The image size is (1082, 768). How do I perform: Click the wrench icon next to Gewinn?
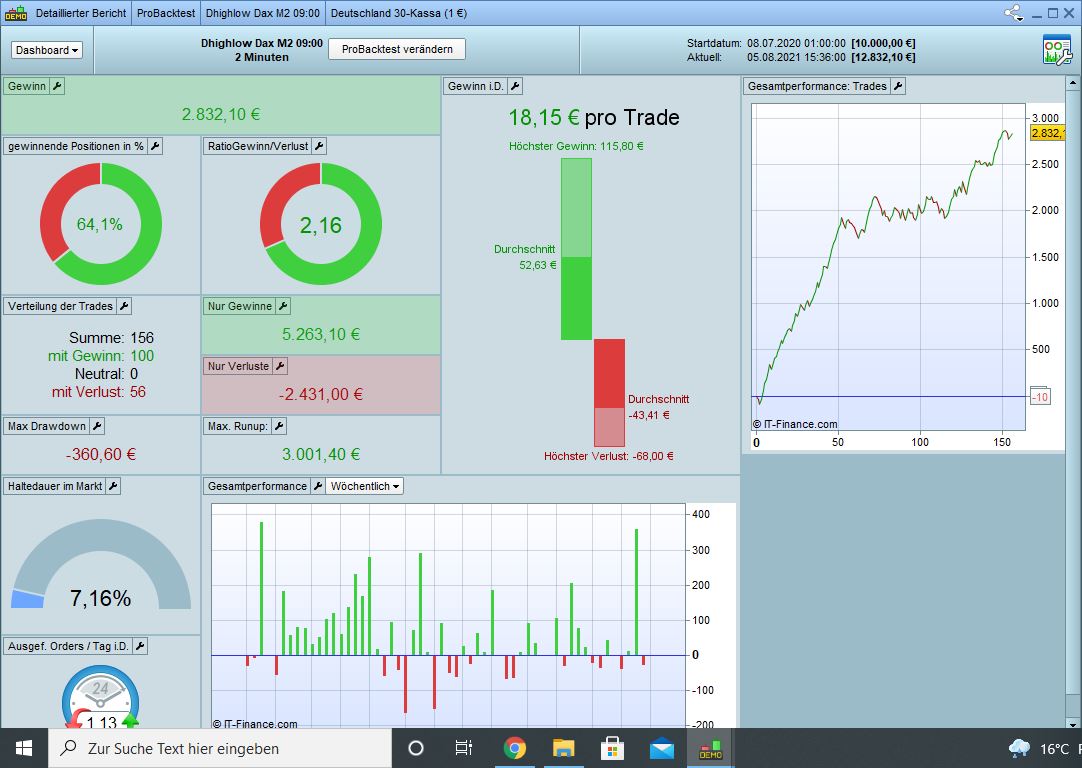[57, 86]
